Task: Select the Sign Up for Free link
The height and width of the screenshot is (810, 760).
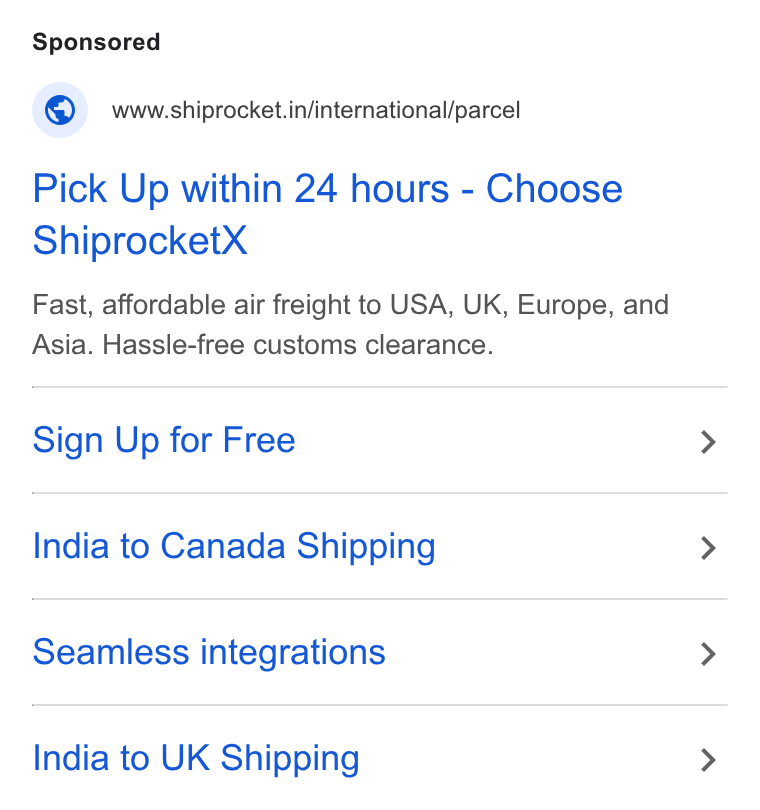Action: [164, 441]
